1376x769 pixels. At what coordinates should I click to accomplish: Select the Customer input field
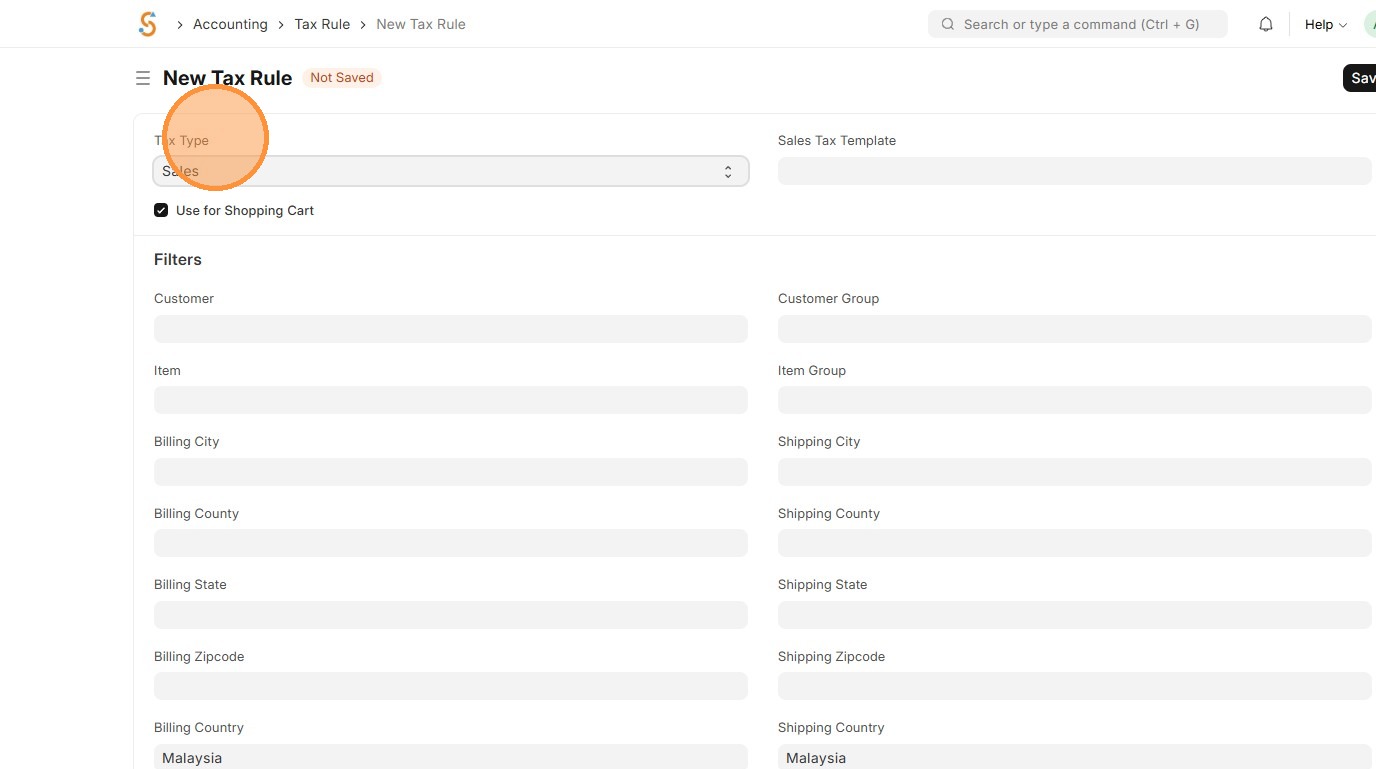(x=450, y=329)
